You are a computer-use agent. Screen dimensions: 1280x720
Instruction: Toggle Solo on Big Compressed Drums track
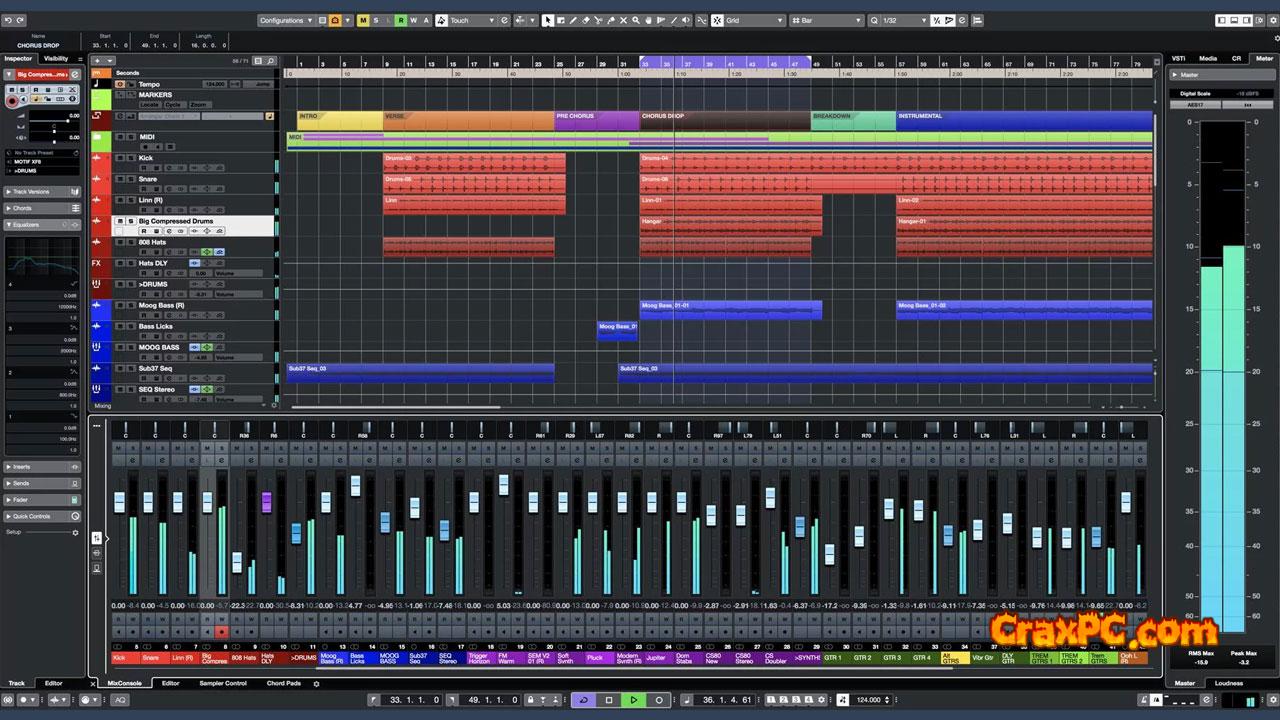point(131,221)
